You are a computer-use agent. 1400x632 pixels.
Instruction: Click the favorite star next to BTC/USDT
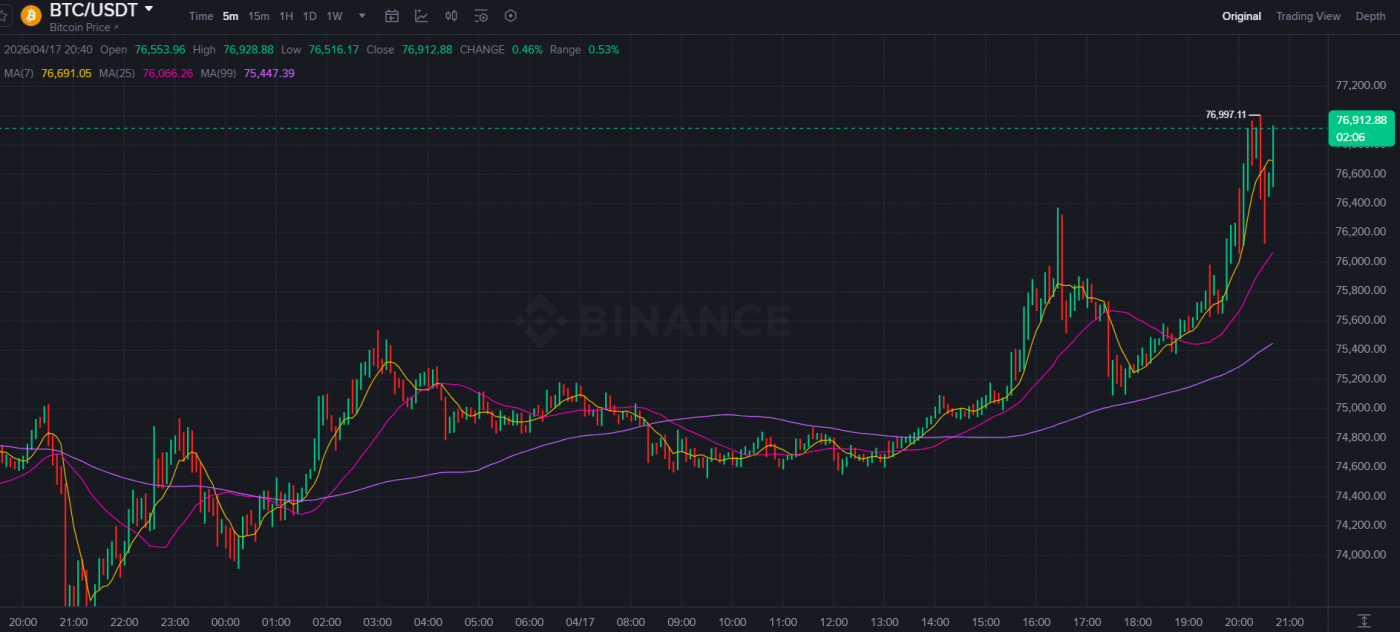click(3, 16)
